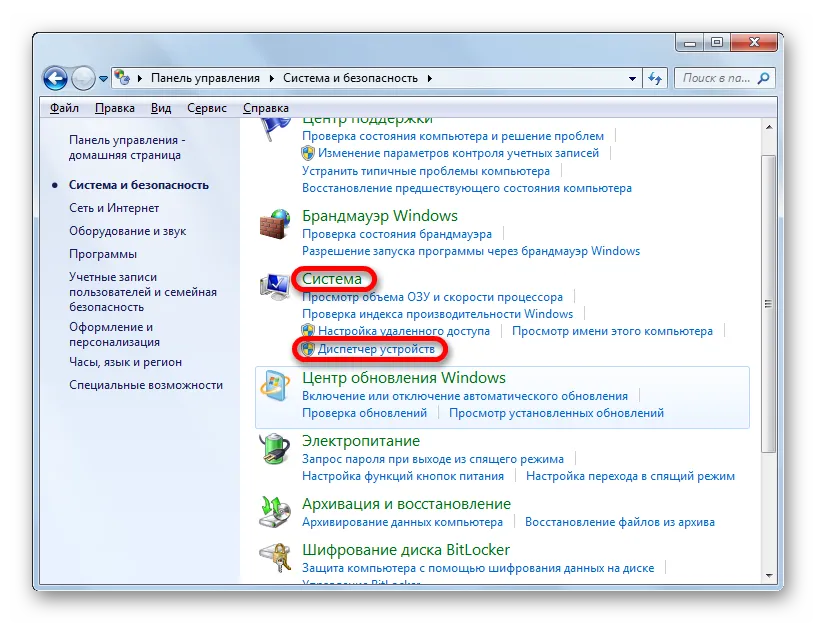
Task: Click shield icon beside Диспетчер устройств
Action: pyautogui.click(x=308, y=349)
